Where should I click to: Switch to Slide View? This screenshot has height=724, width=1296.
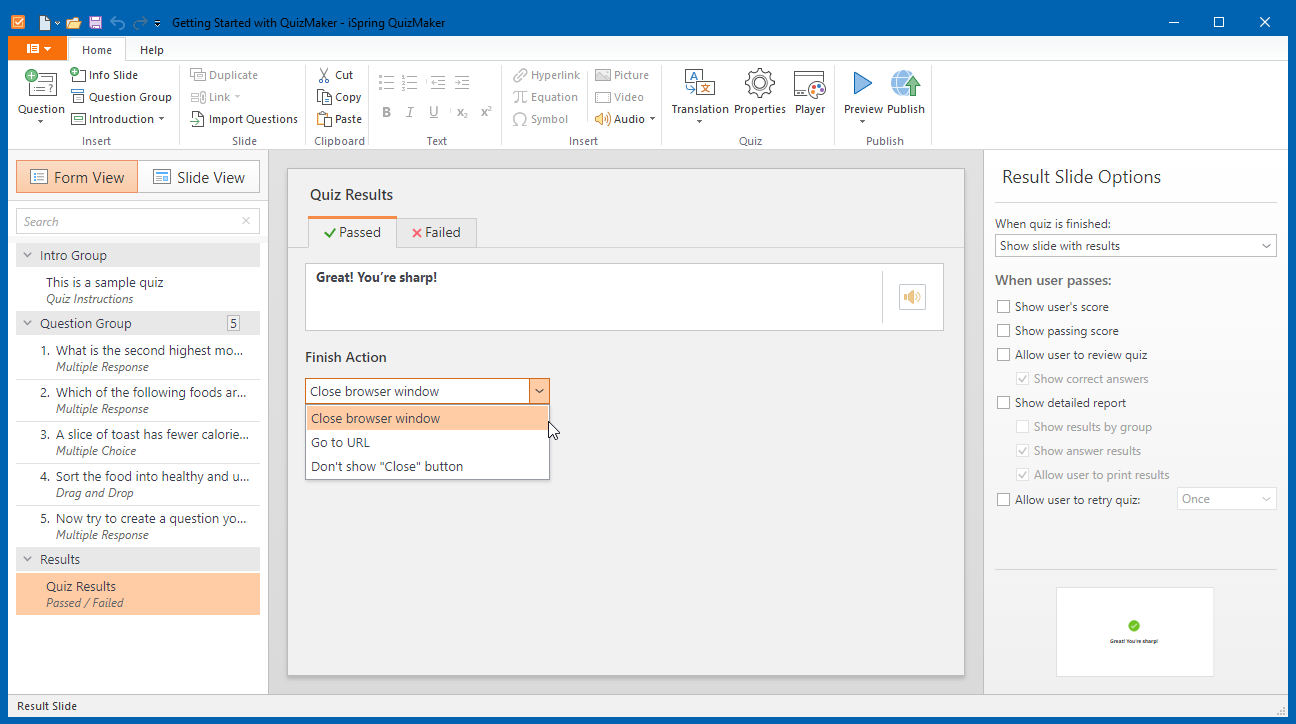(199, 178)
